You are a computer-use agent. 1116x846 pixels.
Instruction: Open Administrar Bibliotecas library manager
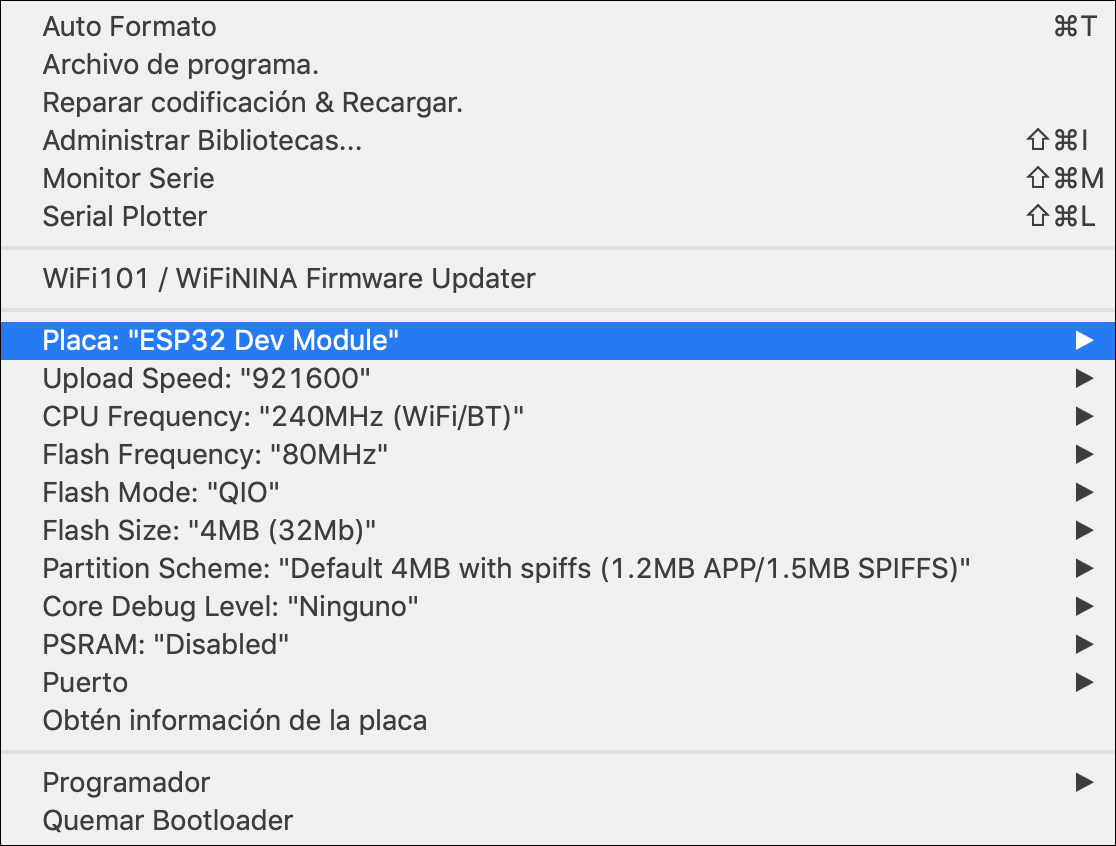[558, 140]
